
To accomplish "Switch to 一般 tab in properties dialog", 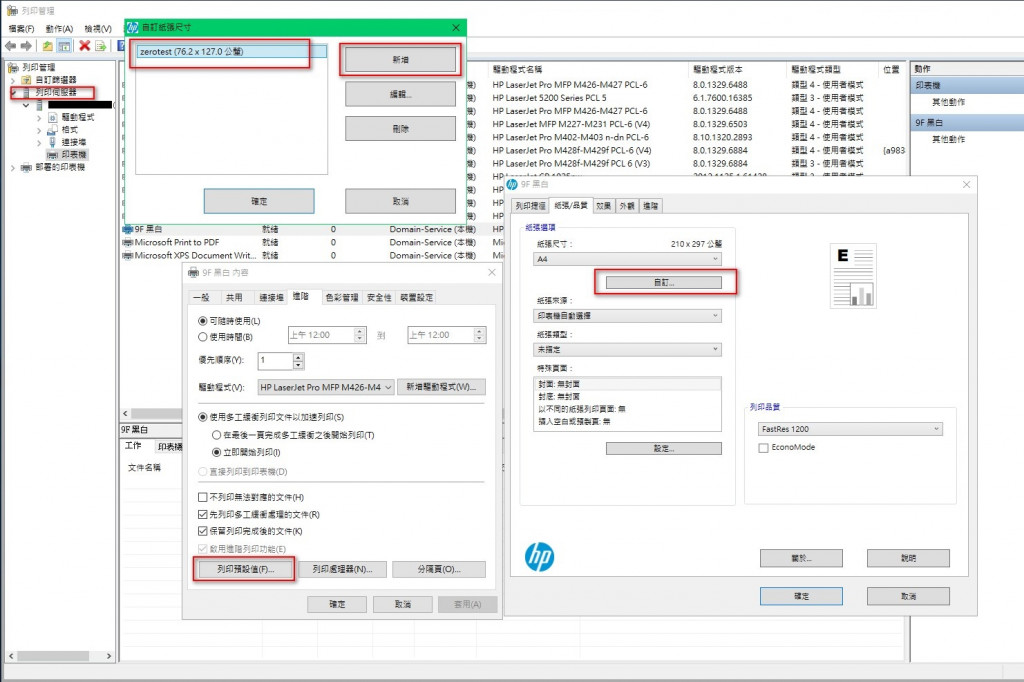I will pyautogui.click(x=202, y=297).
